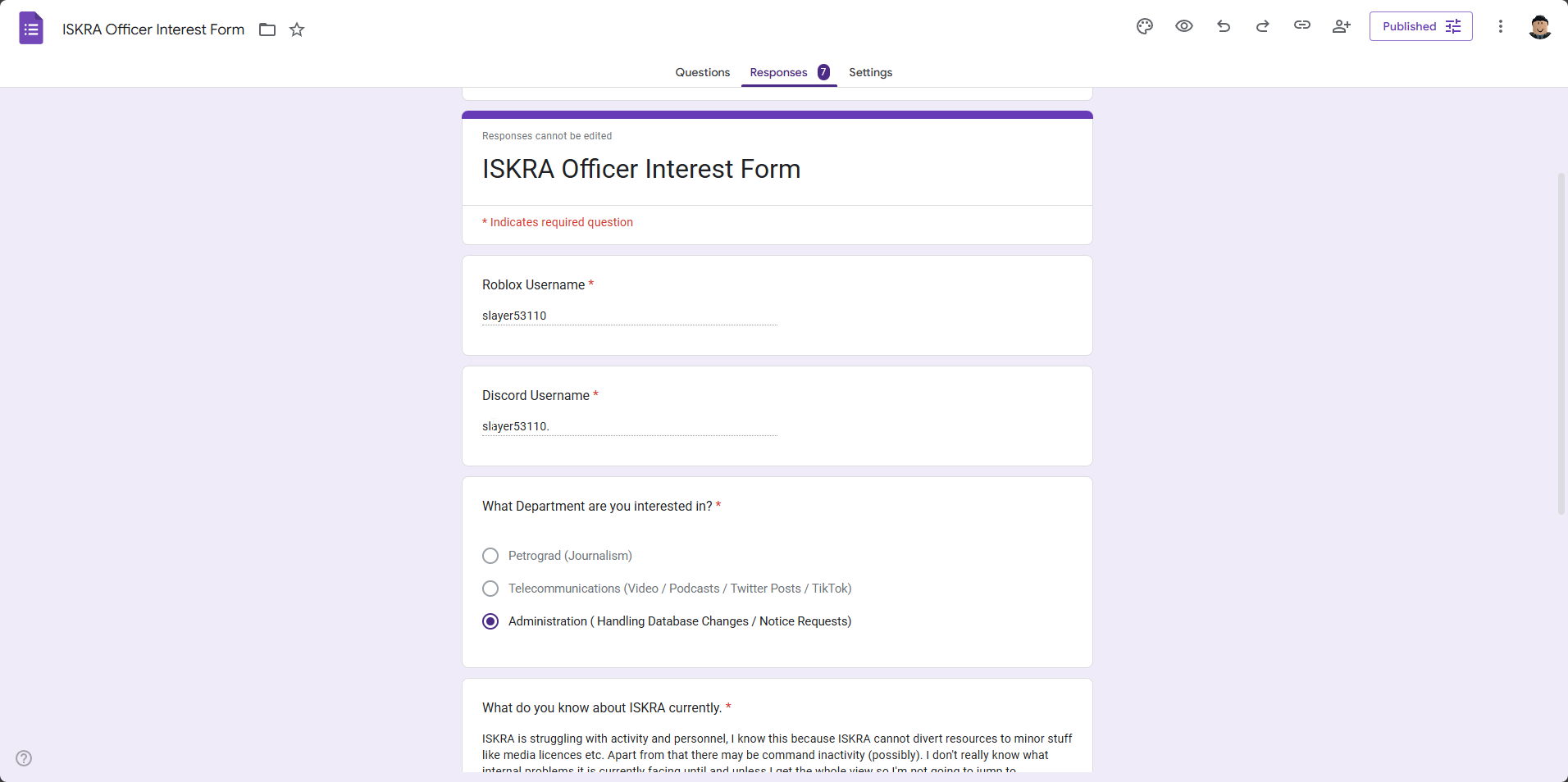The height and width of the screenshot is (782, 1568).
Task: Switch to the Questions tab
Action: click(x=703, y=72)
